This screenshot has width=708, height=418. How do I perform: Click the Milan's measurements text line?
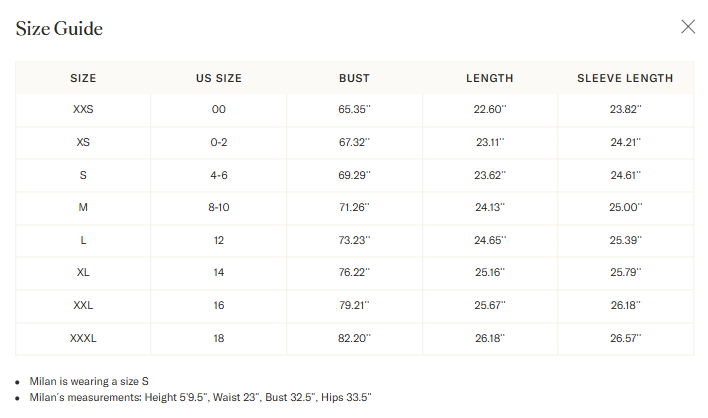point(200,397)
